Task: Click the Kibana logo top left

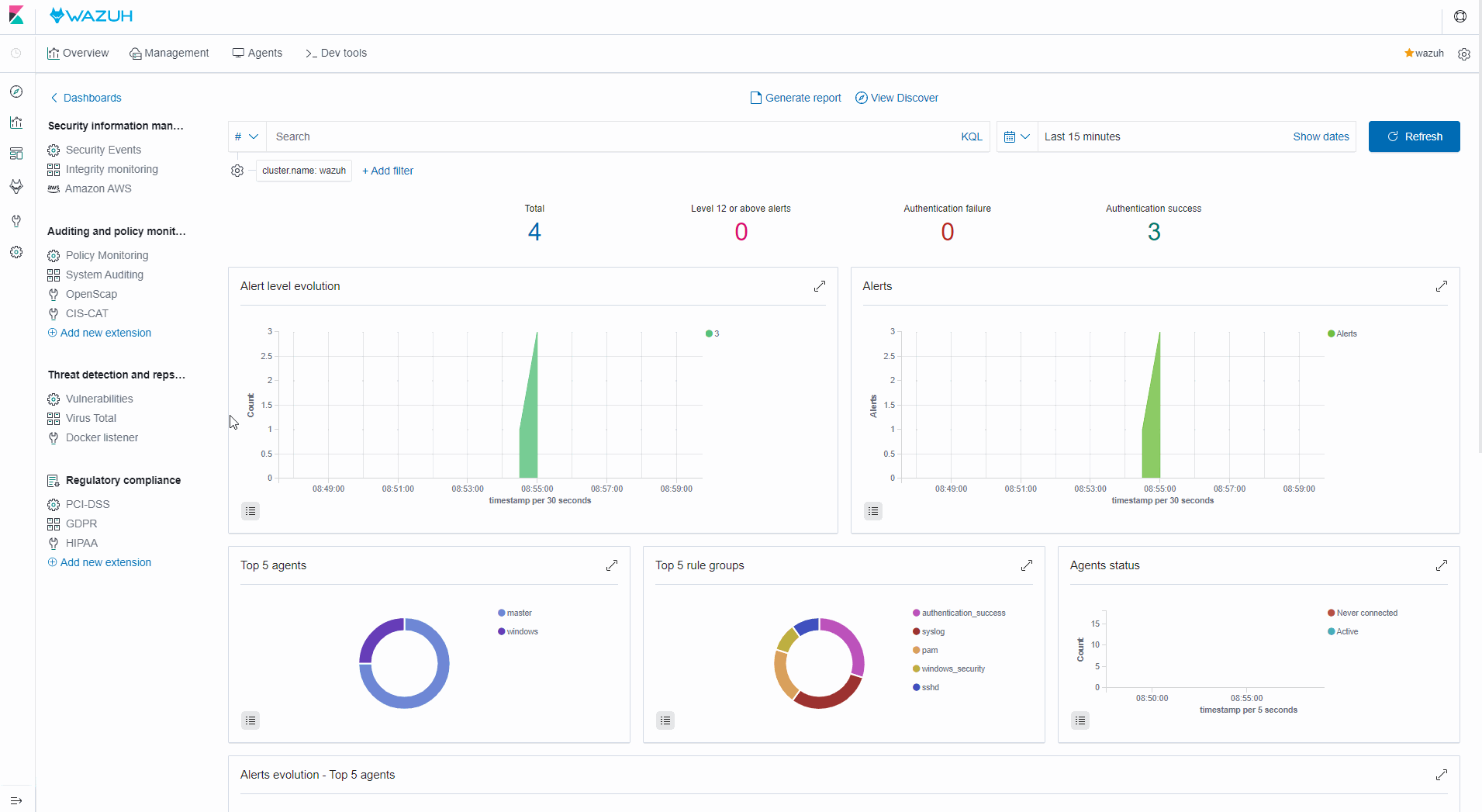Action: (x=16, y=16)
